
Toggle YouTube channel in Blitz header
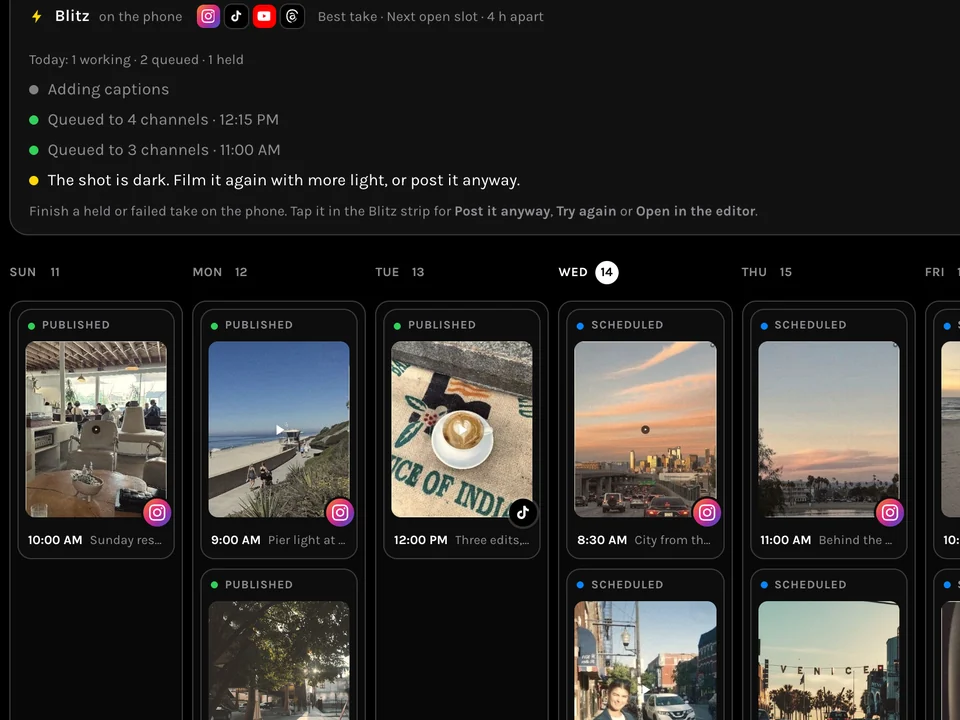point(264,17)
